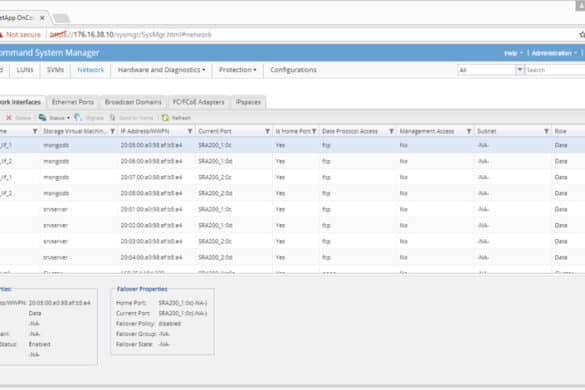The height and width of the screenshot is (390, 585).
Task: Click 'SRA200_1:0c' port in first row
Action: pyautogui.click(x=215, y=145)
